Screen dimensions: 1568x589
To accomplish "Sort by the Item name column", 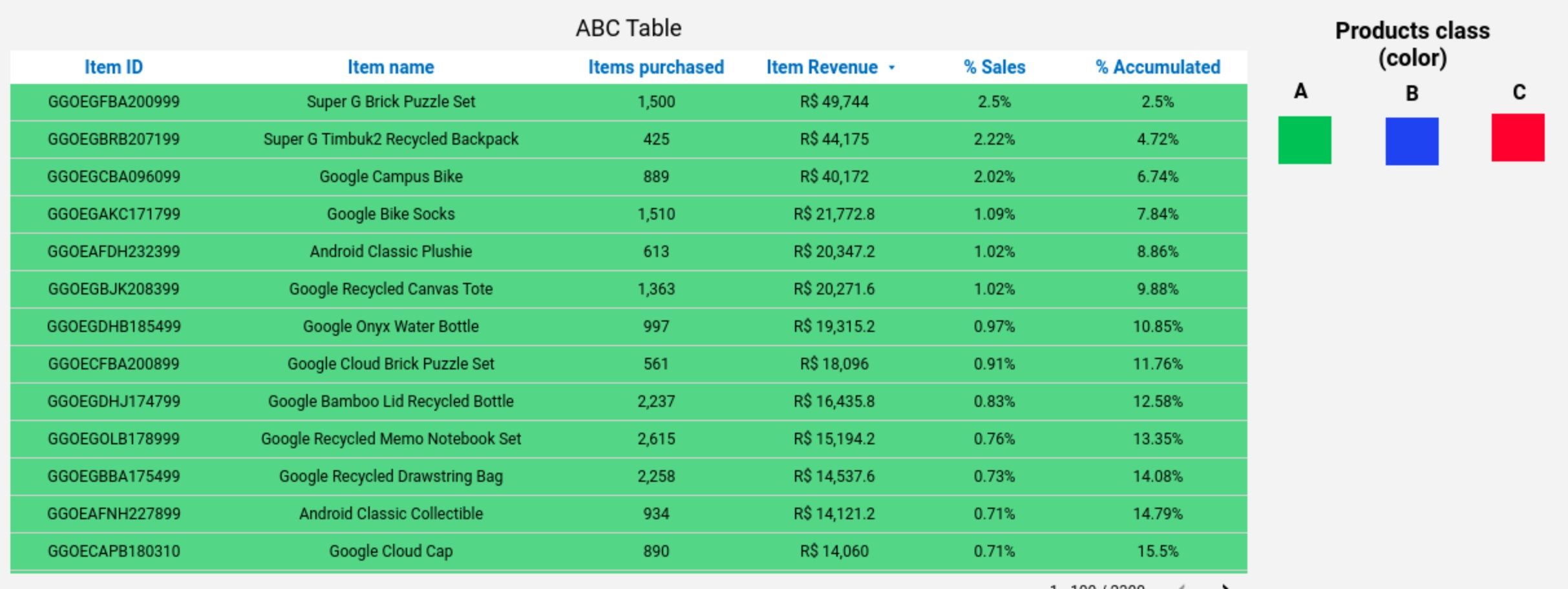I will [390, 67].
